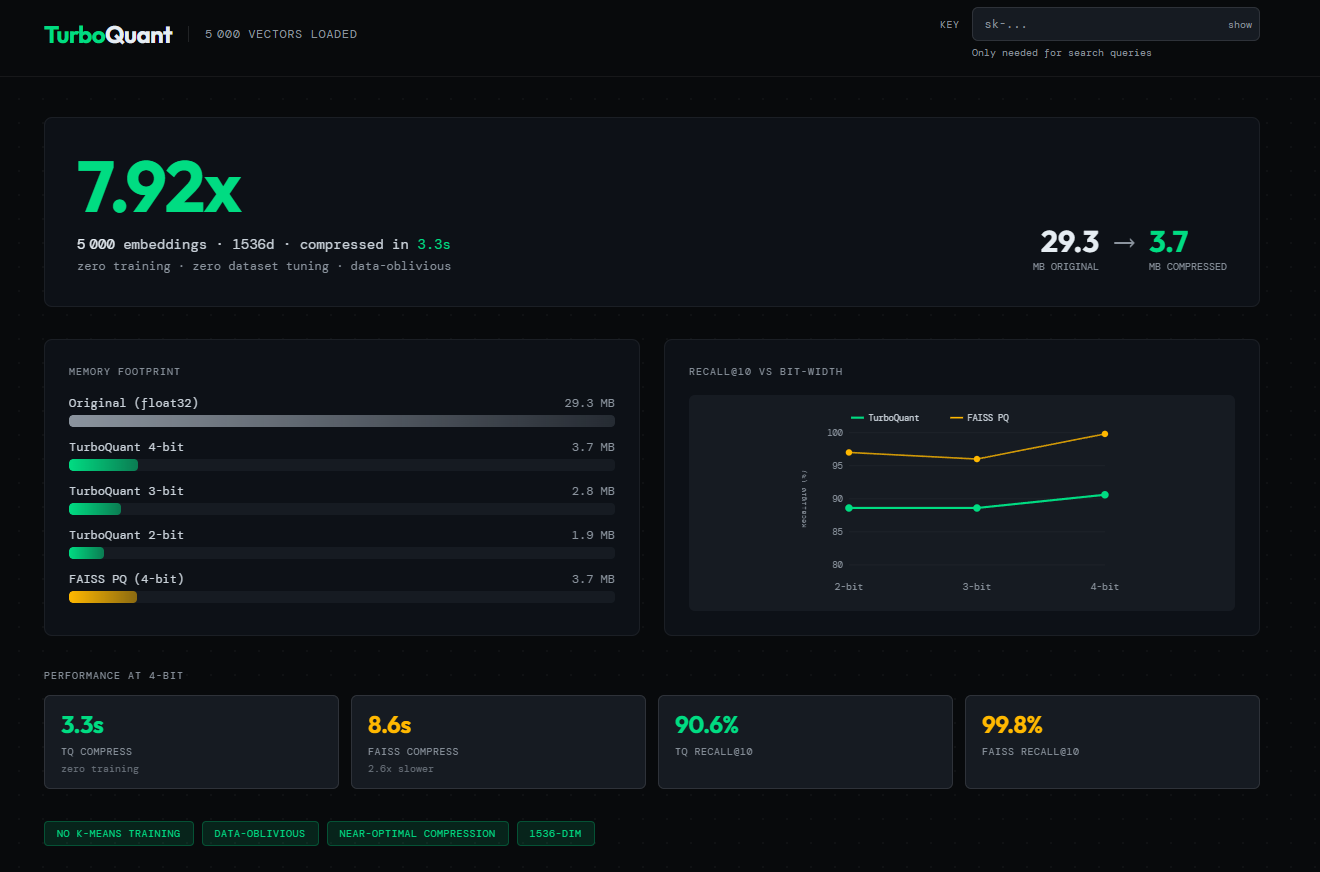The height and width of the screenshot is (872, 1320).
Task: Click the 'compressed in 3.3s' text
Action: tap(375, 244)
